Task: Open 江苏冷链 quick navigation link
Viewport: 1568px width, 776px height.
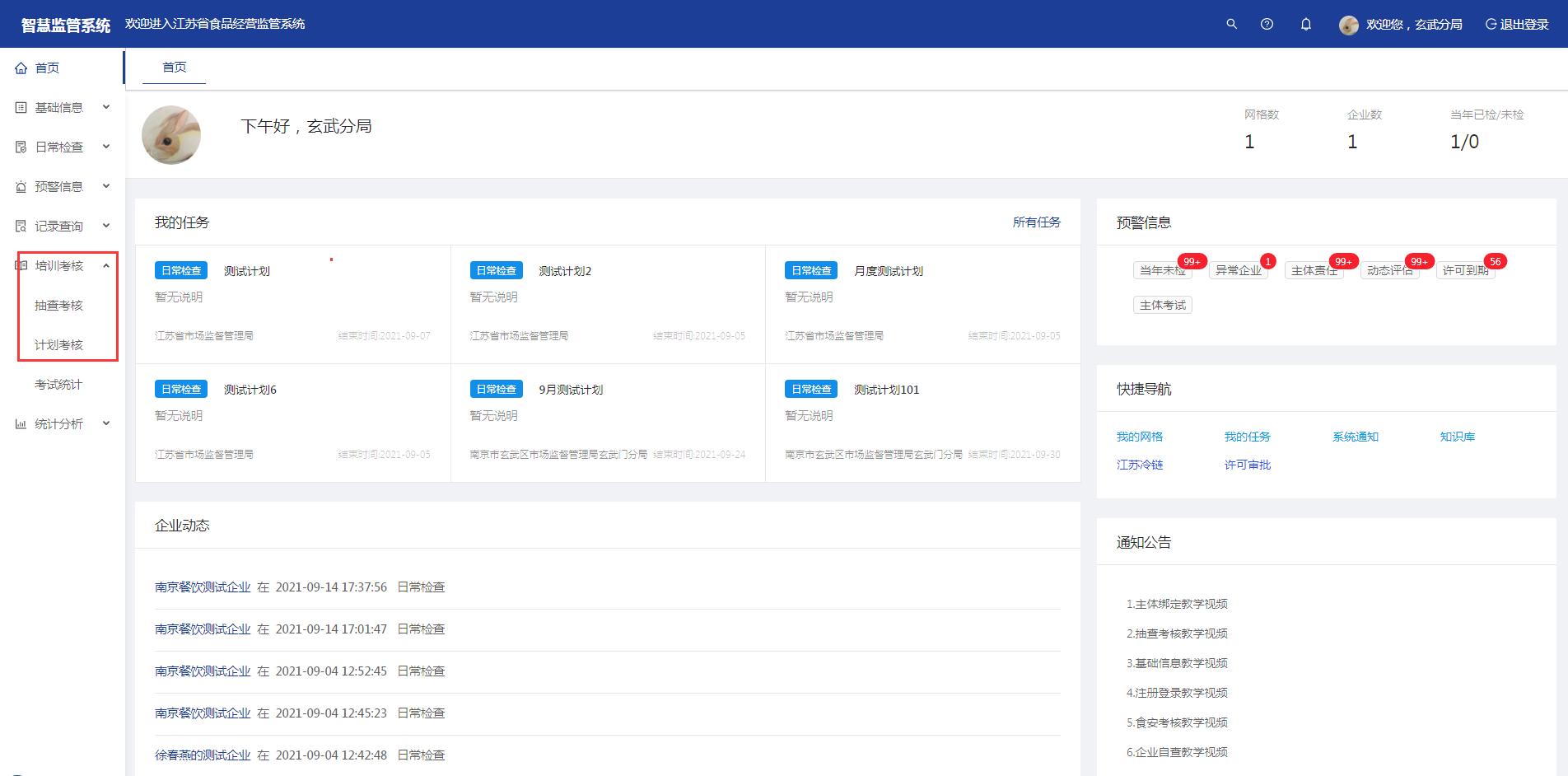Action: 1139,465
